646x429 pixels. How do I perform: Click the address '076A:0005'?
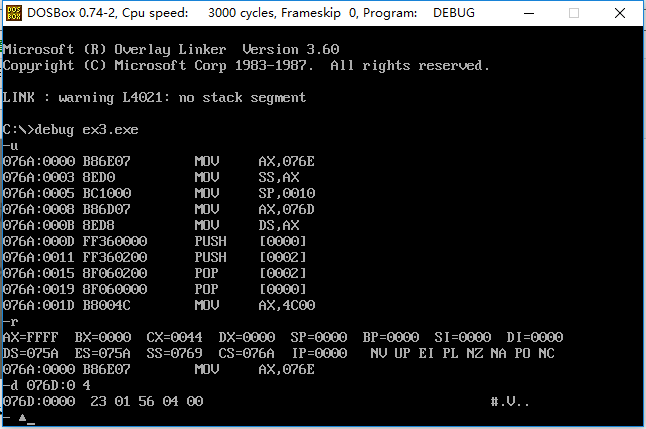[39, 193]
